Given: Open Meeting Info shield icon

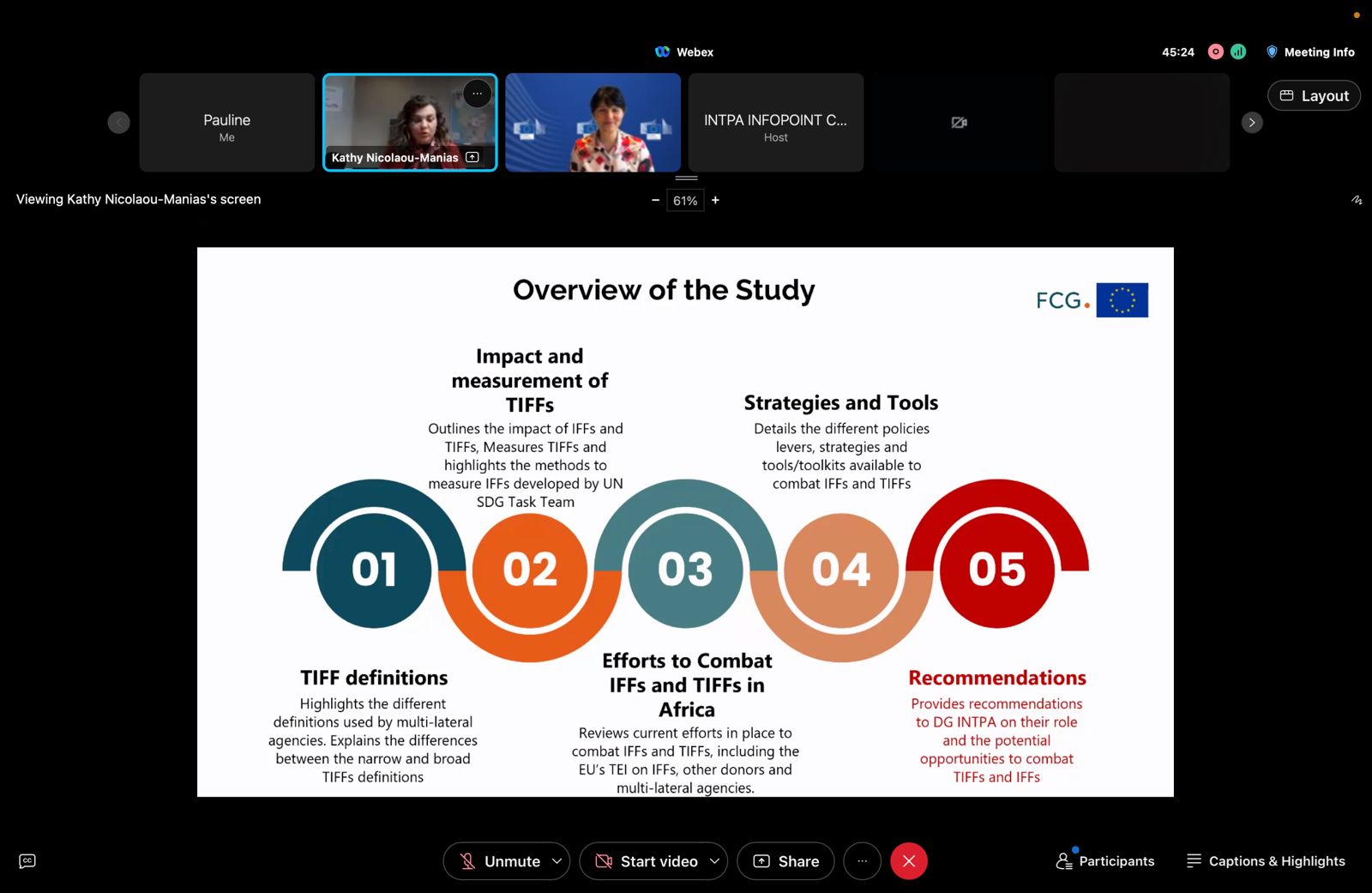Looking at the screenshot, I should click(1272, 52).
